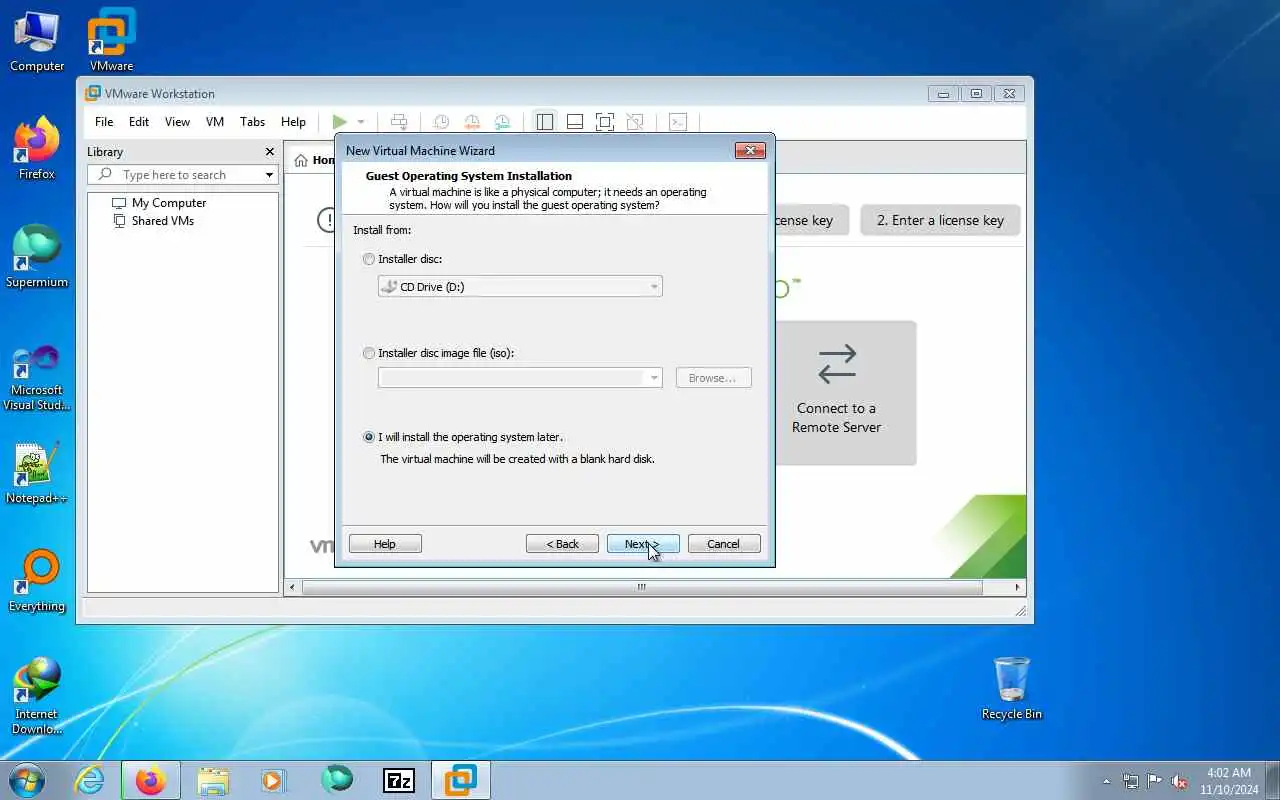The height and width of the screenshot is (800, 1280).
Task: Open the Help menu
Action: 293,122
